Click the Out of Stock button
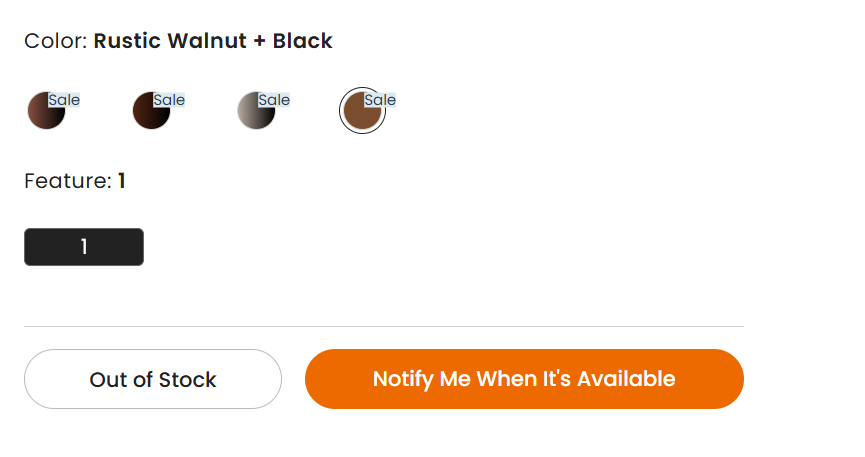 [x=153, y=379]
